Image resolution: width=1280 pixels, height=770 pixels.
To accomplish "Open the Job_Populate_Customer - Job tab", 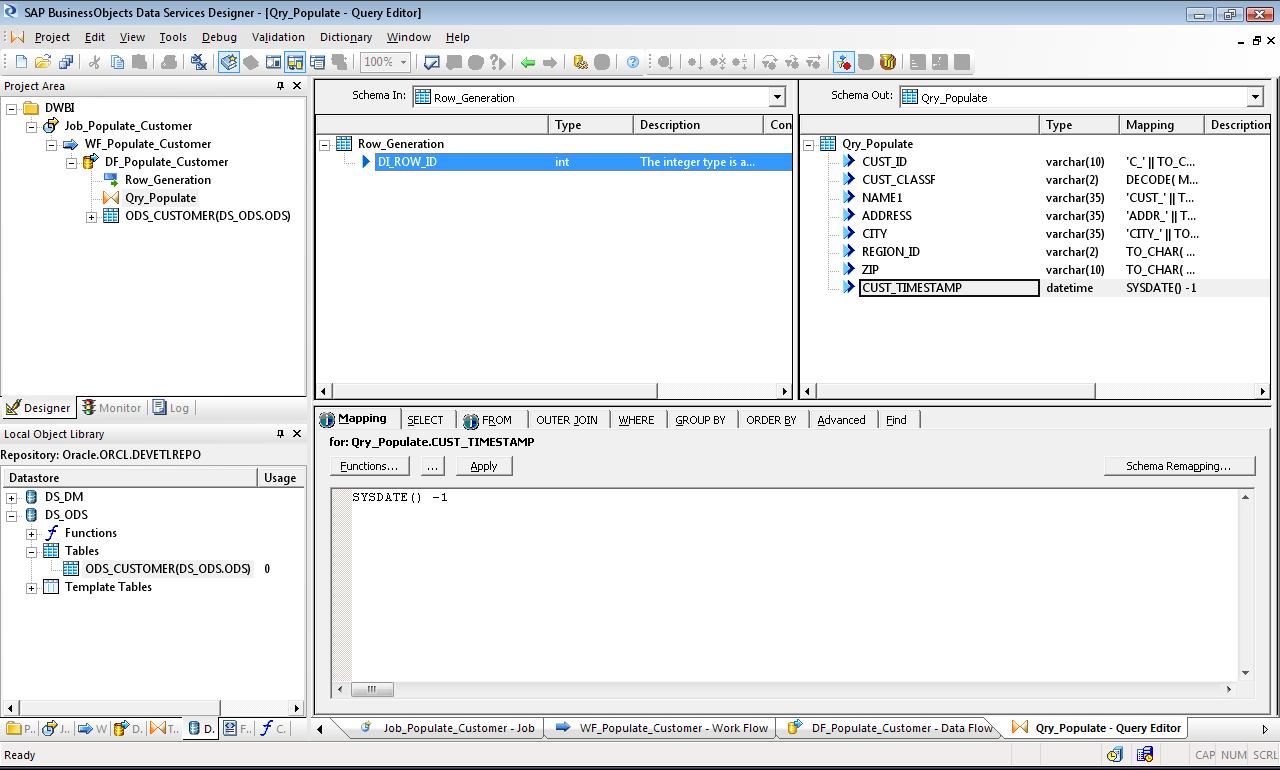I will coord(448,728).
